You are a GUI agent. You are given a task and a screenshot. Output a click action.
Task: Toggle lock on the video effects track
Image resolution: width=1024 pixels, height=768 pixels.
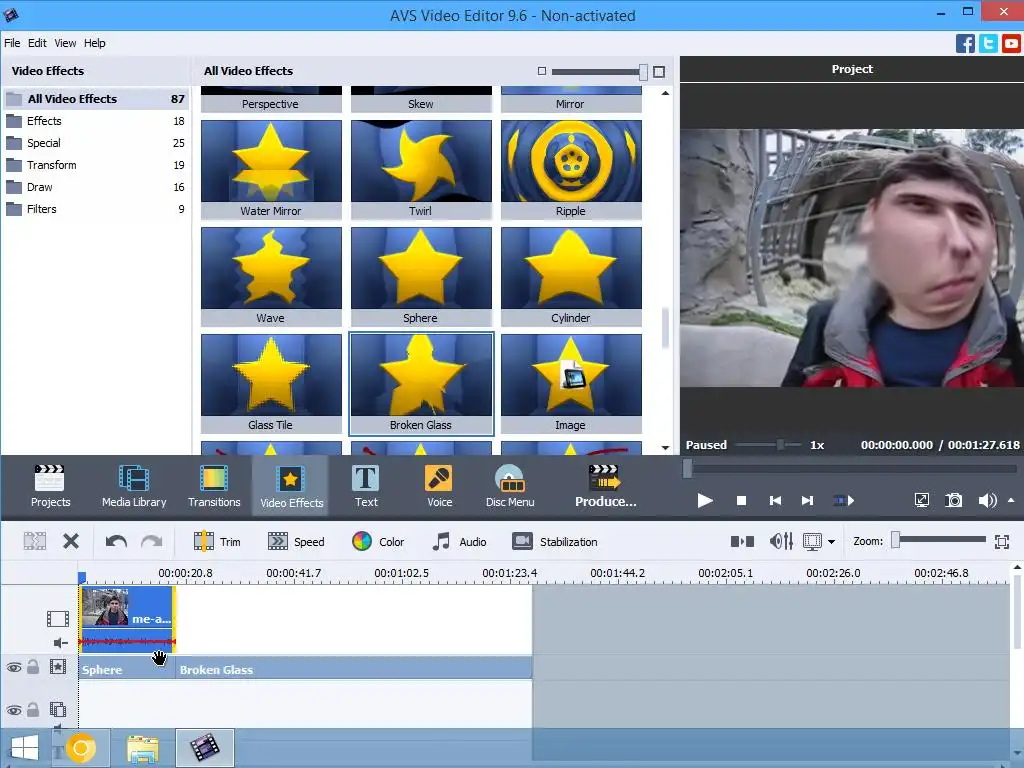tap(33, 667)
